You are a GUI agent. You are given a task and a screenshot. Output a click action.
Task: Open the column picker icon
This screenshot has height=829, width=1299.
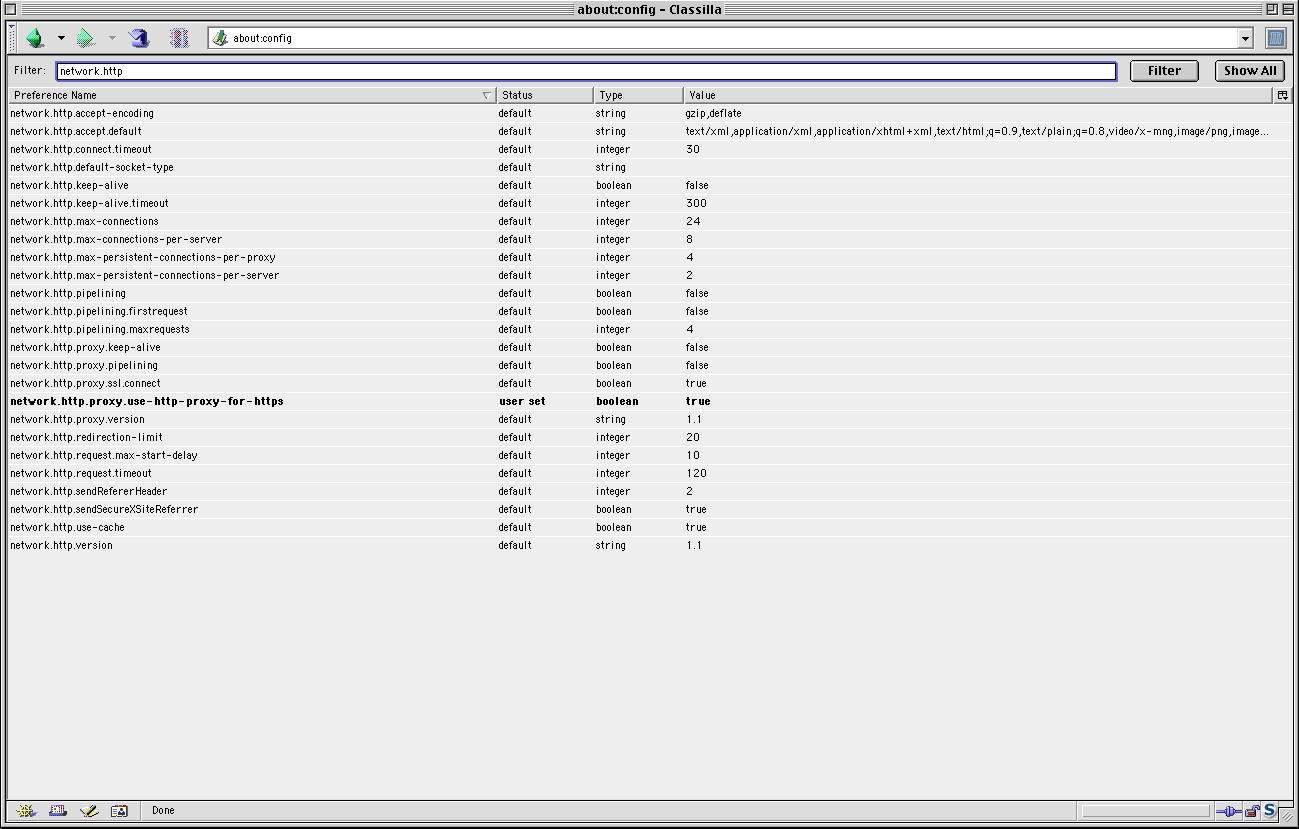[1283, 95]
